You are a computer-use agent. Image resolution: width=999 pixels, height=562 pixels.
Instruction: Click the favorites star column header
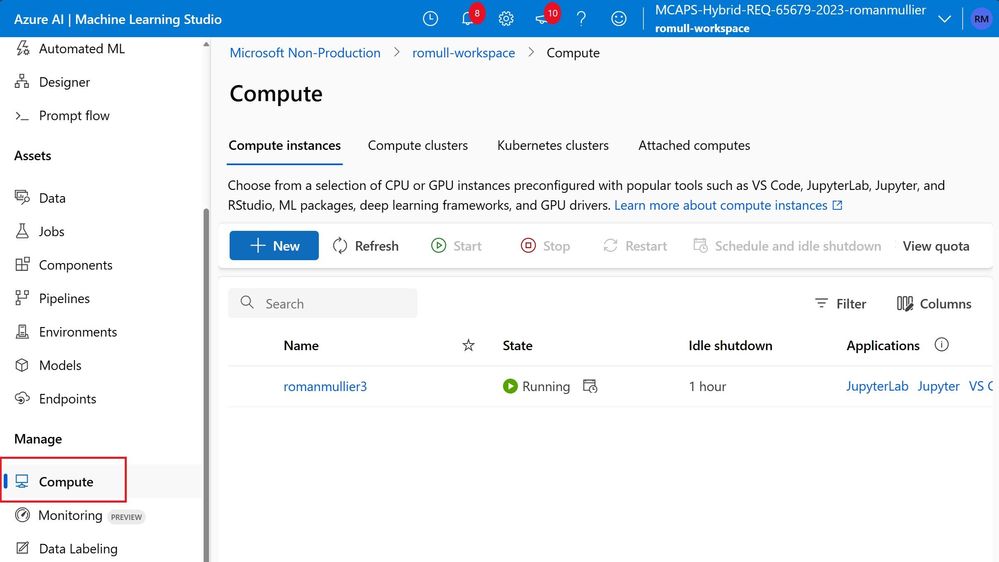tap(468, 345)
